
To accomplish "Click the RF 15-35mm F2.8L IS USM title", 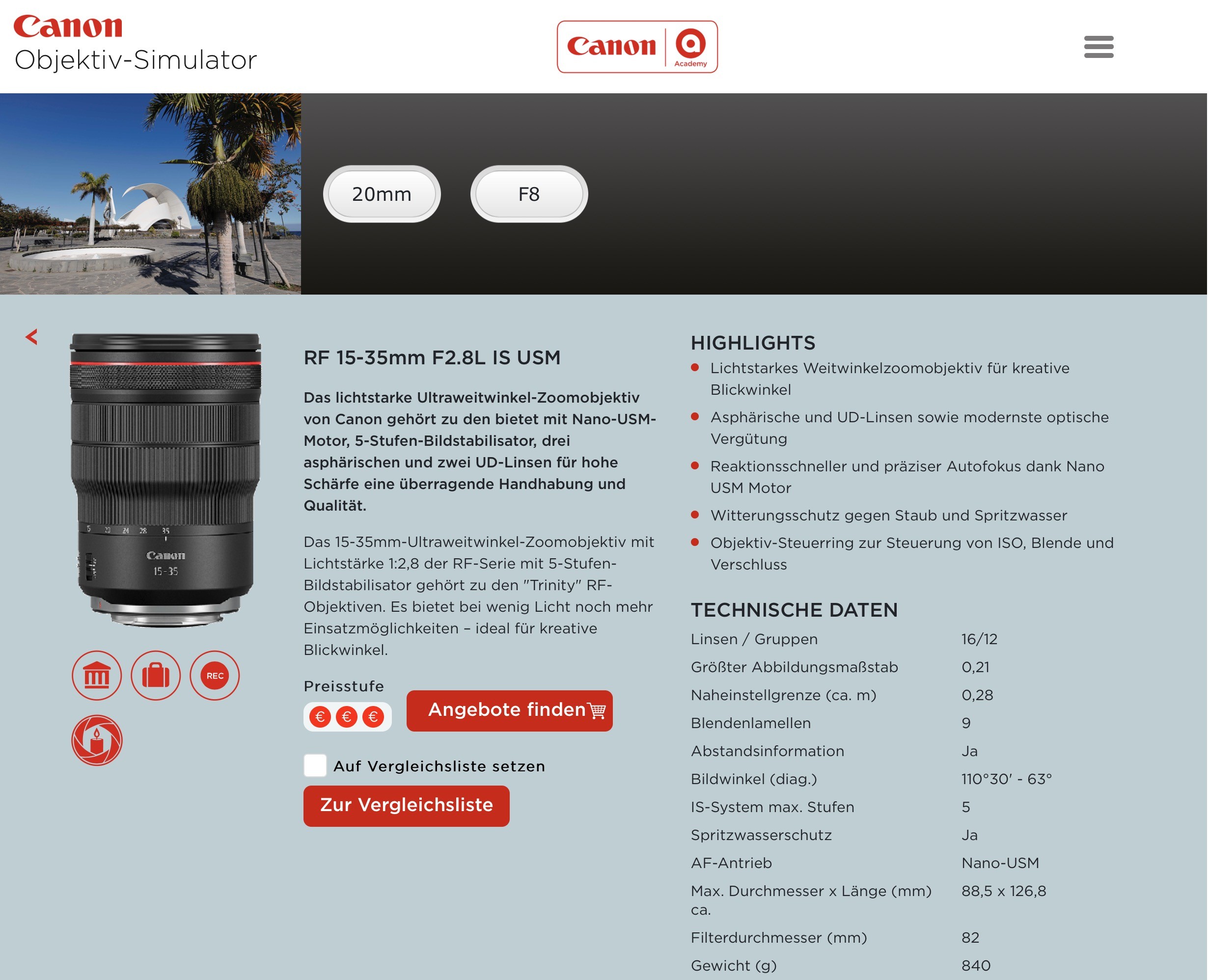I will click(432, 357).
